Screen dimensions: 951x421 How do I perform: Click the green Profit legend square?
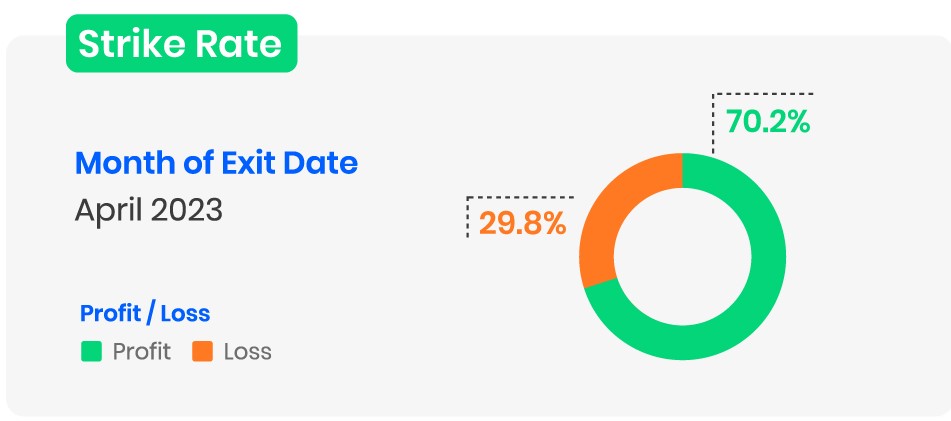click(x=91, y=352)
